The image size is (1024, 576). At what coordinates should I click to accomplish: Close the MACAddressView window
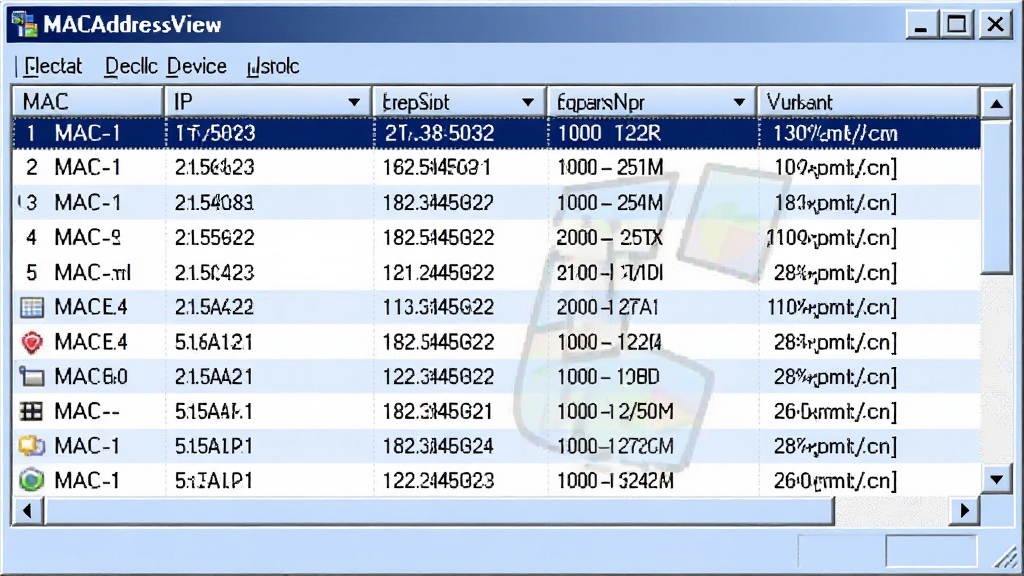click(x=995, y=25)
